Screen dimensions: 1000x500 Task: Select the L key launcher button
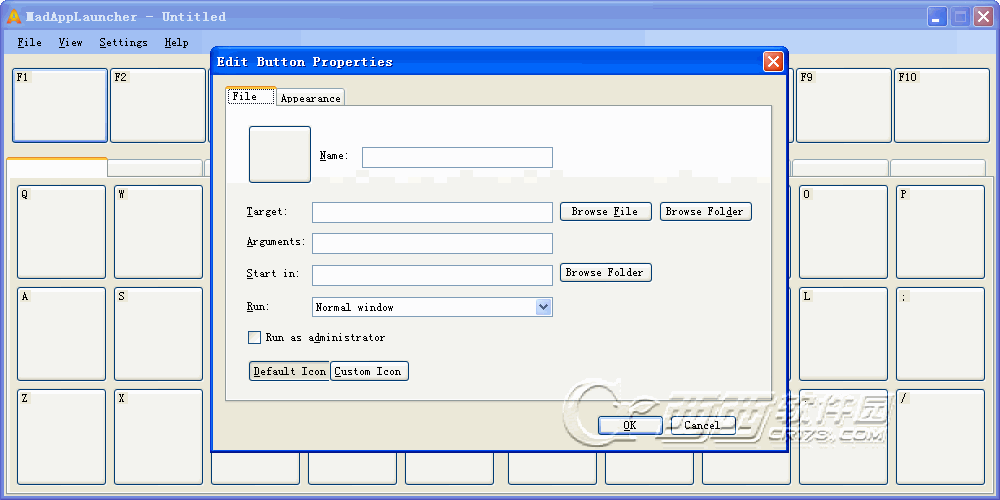click(843, 334)
